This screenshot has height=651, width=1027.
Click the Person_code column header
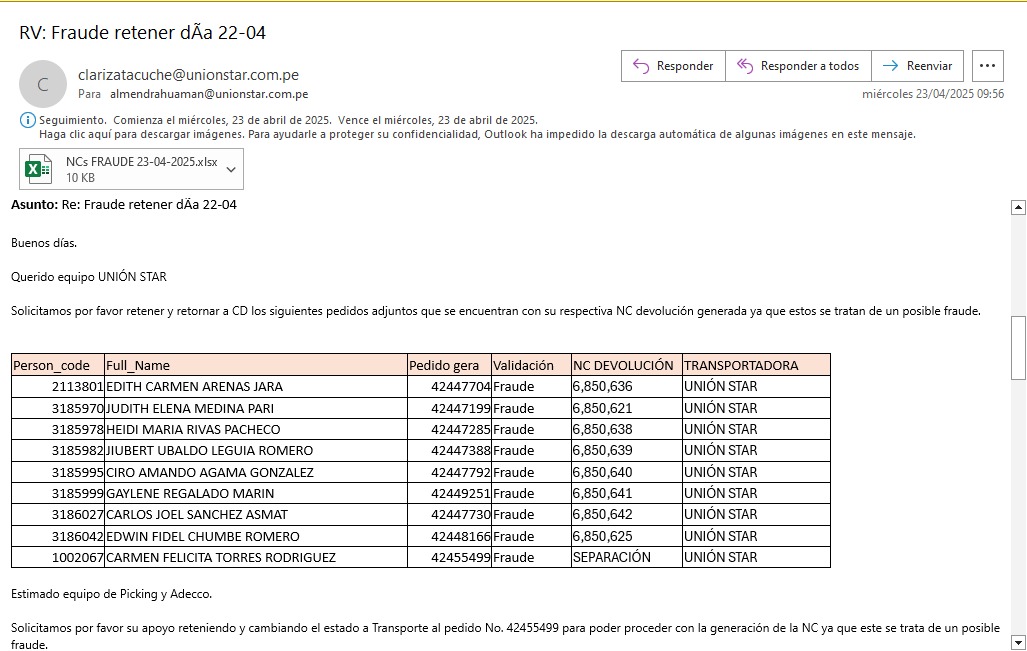pyautogui.click(x=51, y=365)
